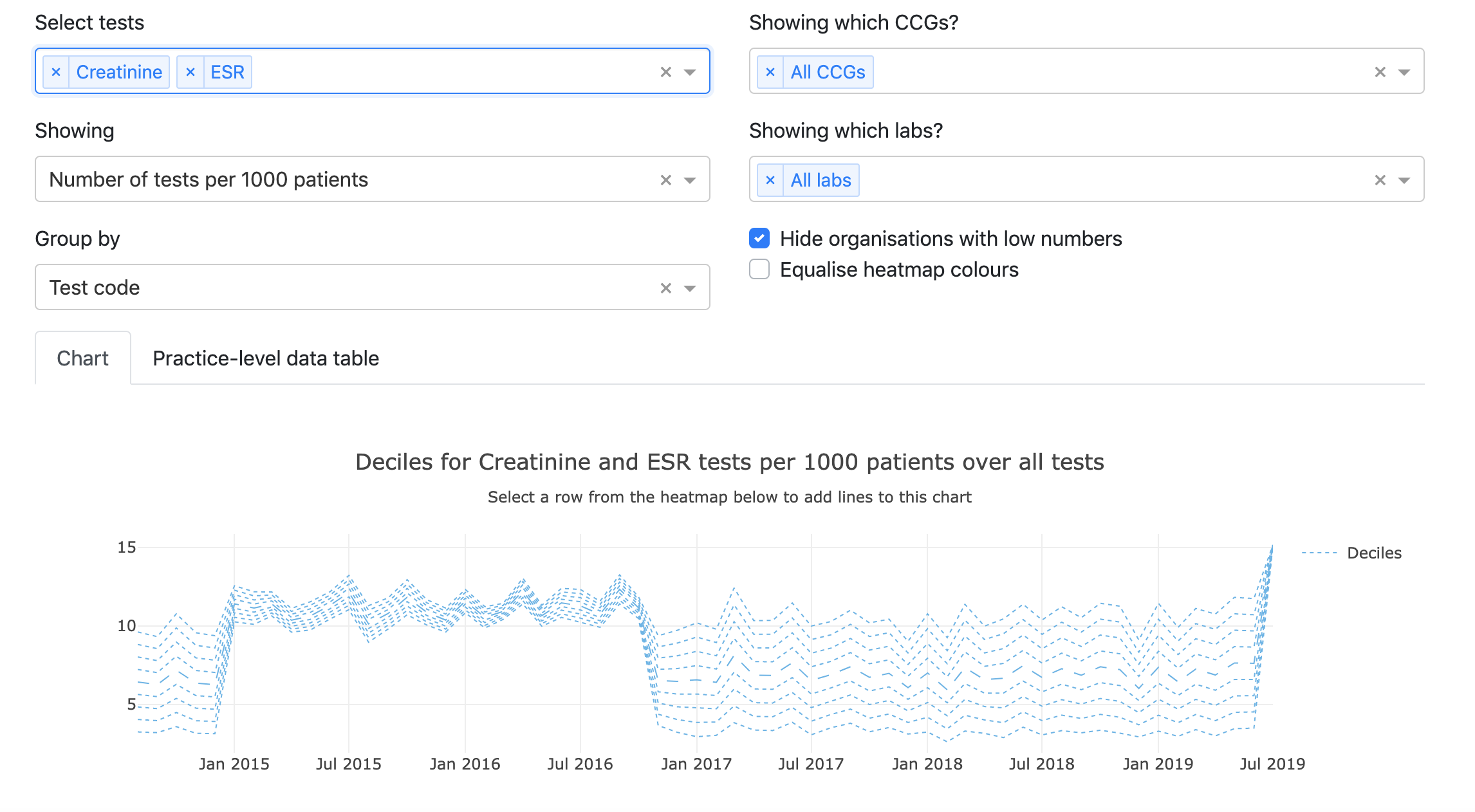Expand the Showing which CCGs dropdown arrow

click(x=1404, y=72)
